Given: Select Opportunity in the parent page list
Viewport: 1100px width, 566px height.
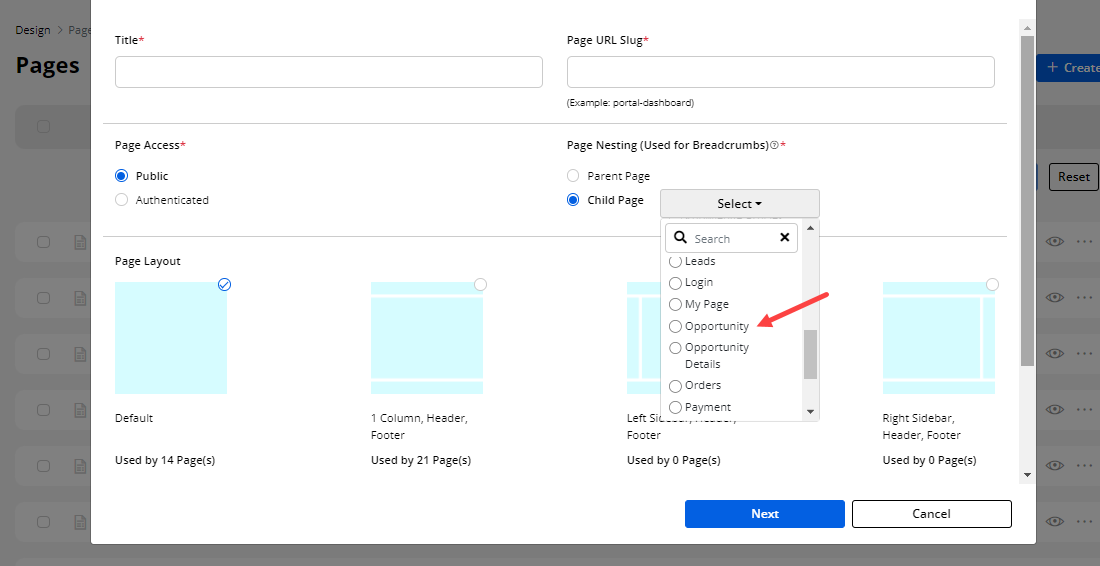Looking at the screenshot, I should [675, 327].
